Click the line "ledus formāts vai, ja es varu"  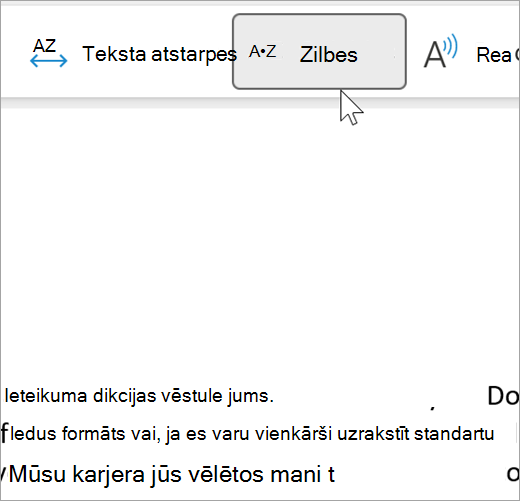click(171, 434)
